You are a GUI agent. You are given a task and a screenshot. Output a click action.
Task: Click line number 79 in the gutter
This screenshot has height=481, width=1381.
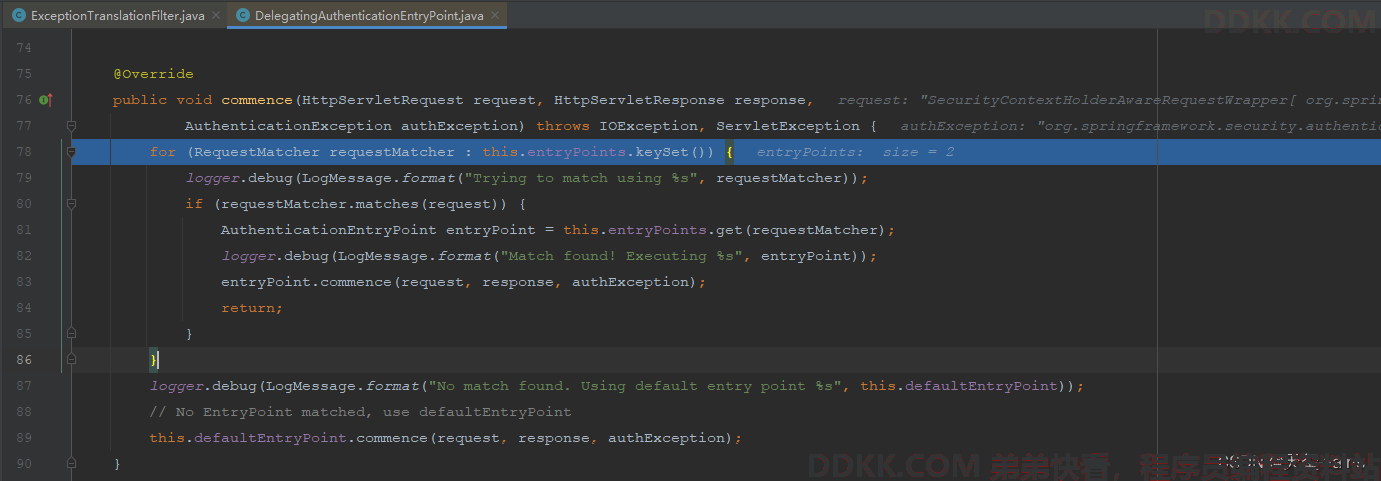tap(24, 178)
